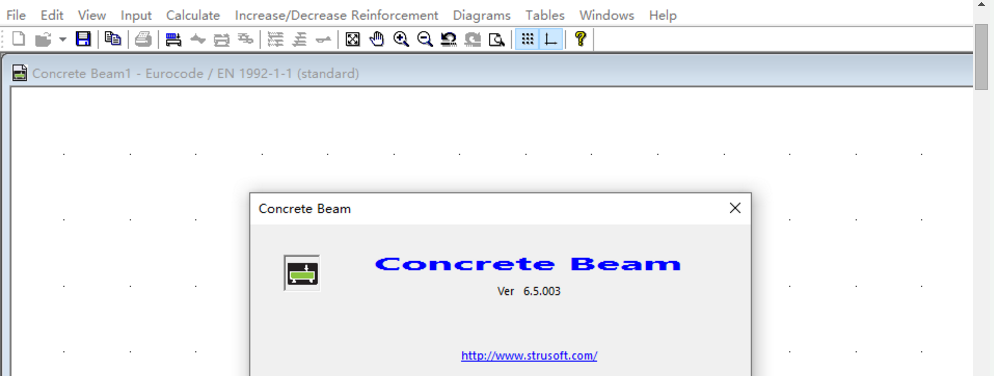Open the strusoft.com website link
Image resolution: width=994 pixels, height=376 pixels.
(529, 356)
